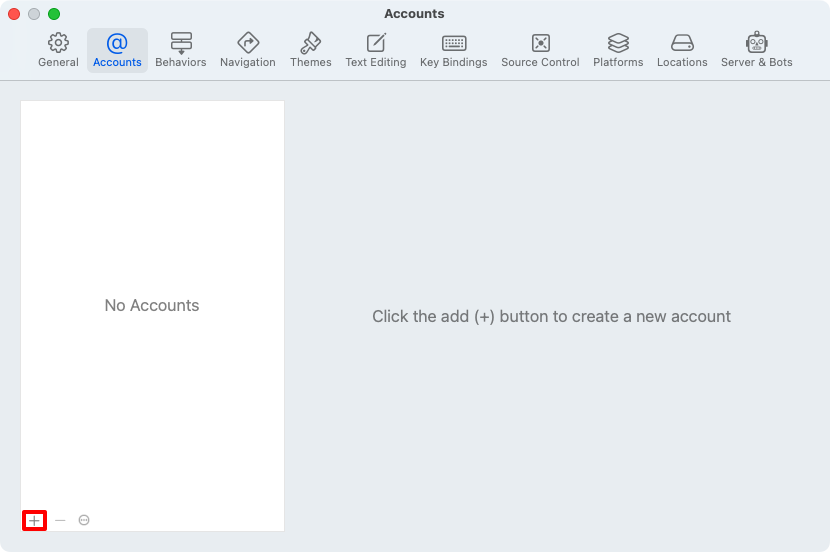The height and width of the screenshot is (552, 830).
Task: Close the Accounts window
Action: [x=14, y=14]
